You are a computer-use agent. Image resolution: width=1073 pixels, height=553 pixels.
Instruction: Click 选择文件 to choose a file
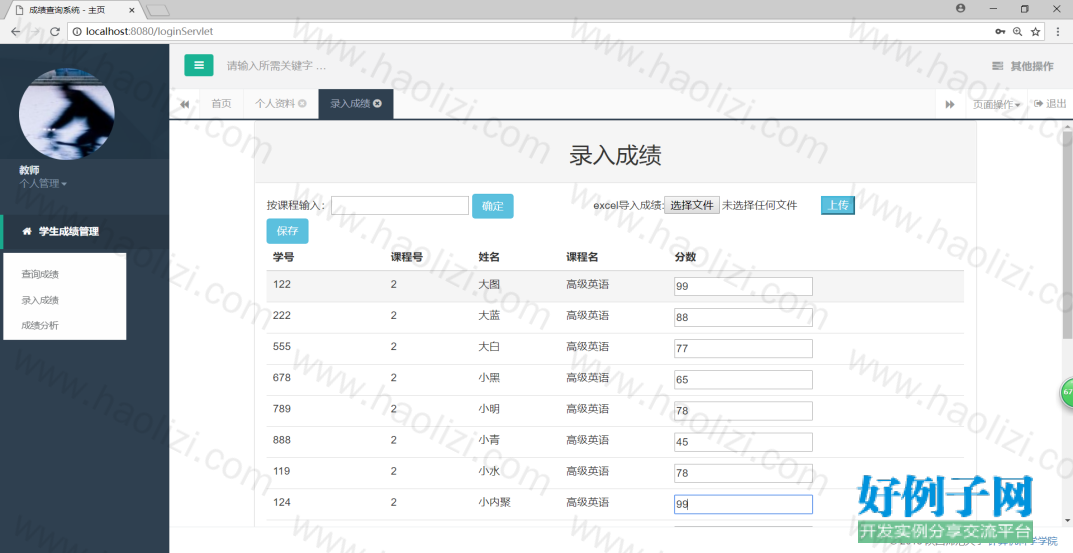[x=692, y=205]
